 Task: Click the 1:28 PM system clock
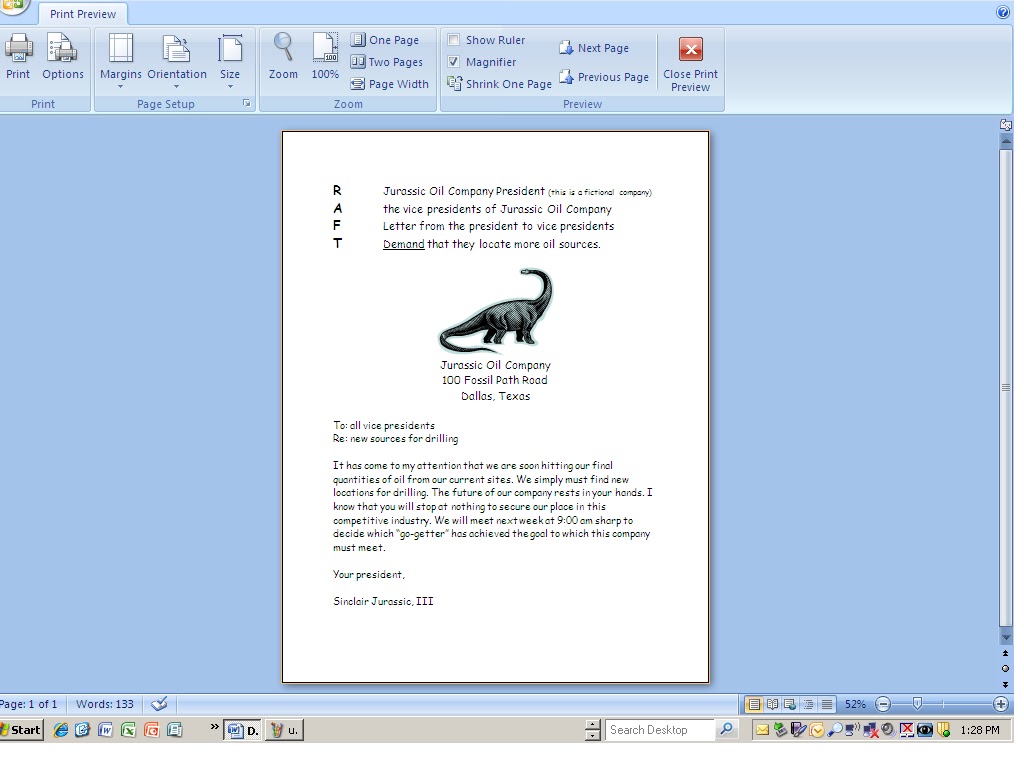click(x=980, y=730)
